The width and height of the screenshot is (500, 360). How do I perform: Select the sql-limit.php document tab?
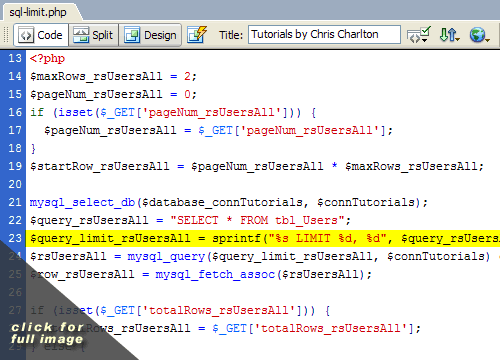click(38, 12)
